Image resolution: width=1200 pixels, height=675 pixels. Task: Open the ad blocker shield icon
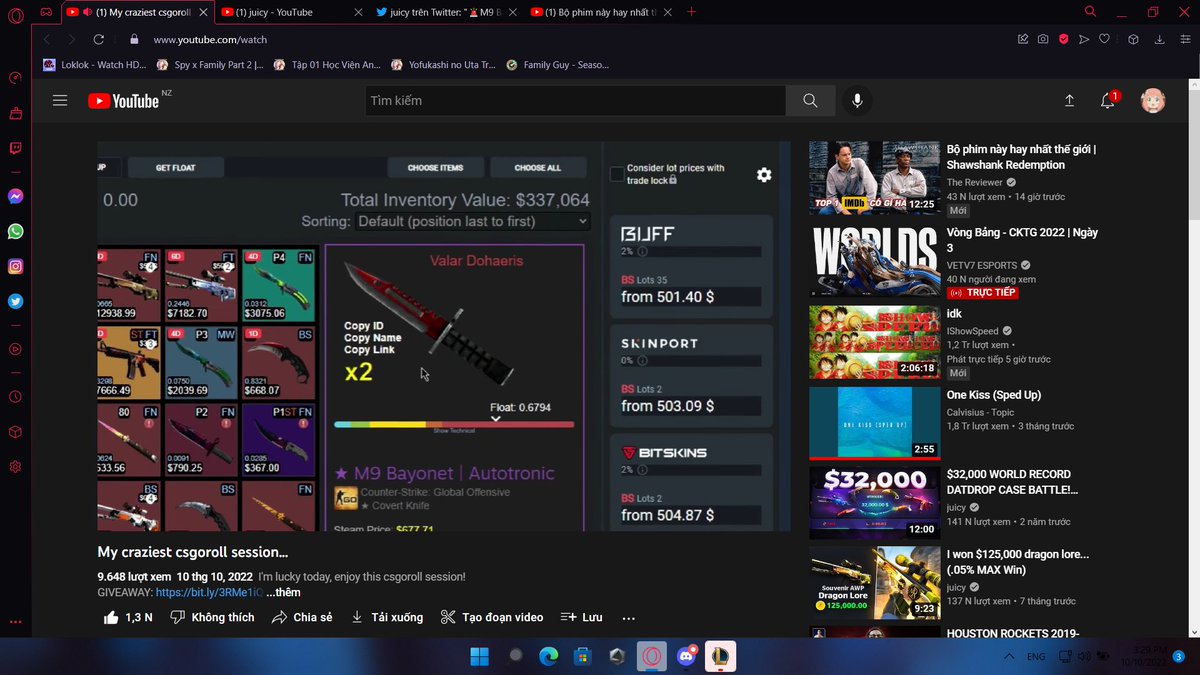tap(1064, 40)
